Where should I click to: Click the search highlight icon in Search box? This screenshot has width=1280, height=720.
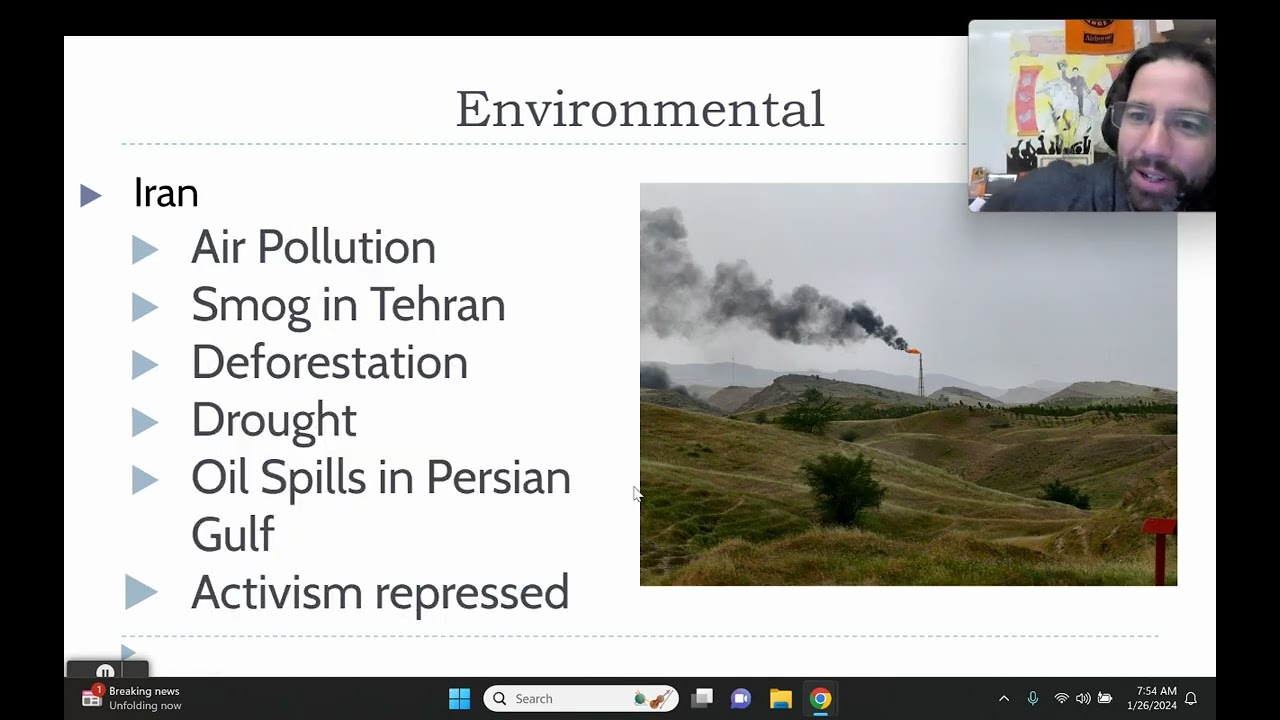[654, 698]
